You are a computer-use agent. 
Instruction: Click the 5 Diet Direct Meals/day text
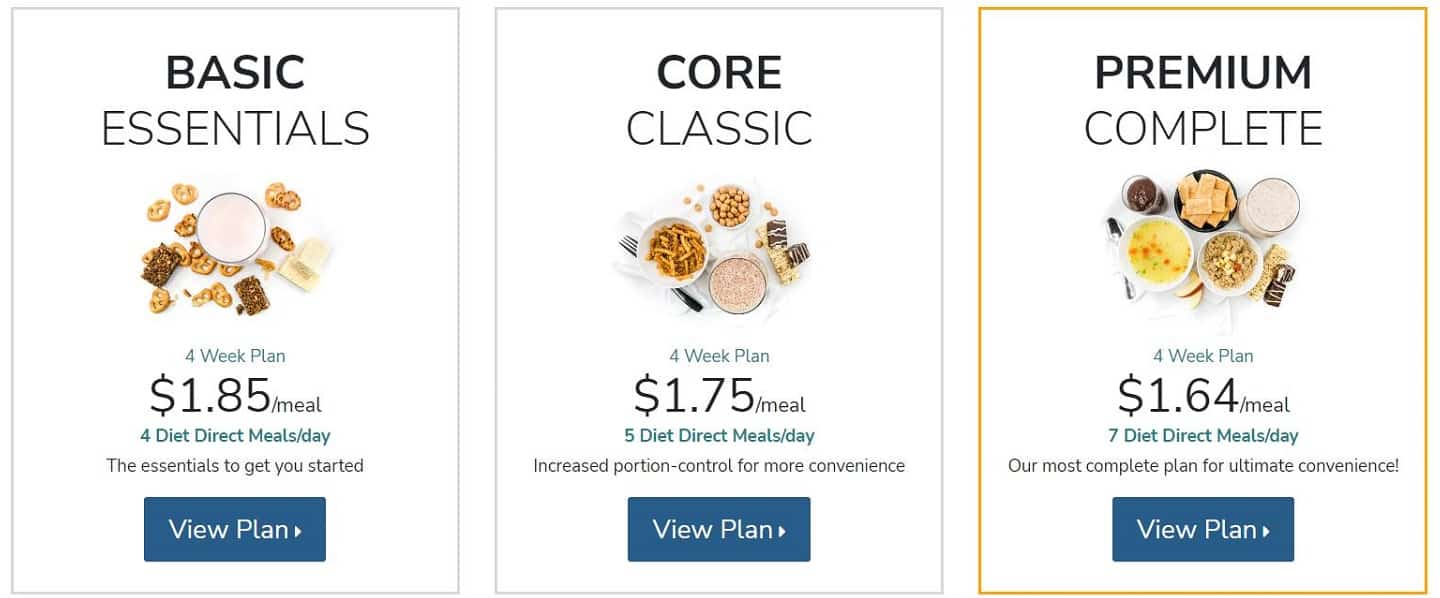coord(719,436)
